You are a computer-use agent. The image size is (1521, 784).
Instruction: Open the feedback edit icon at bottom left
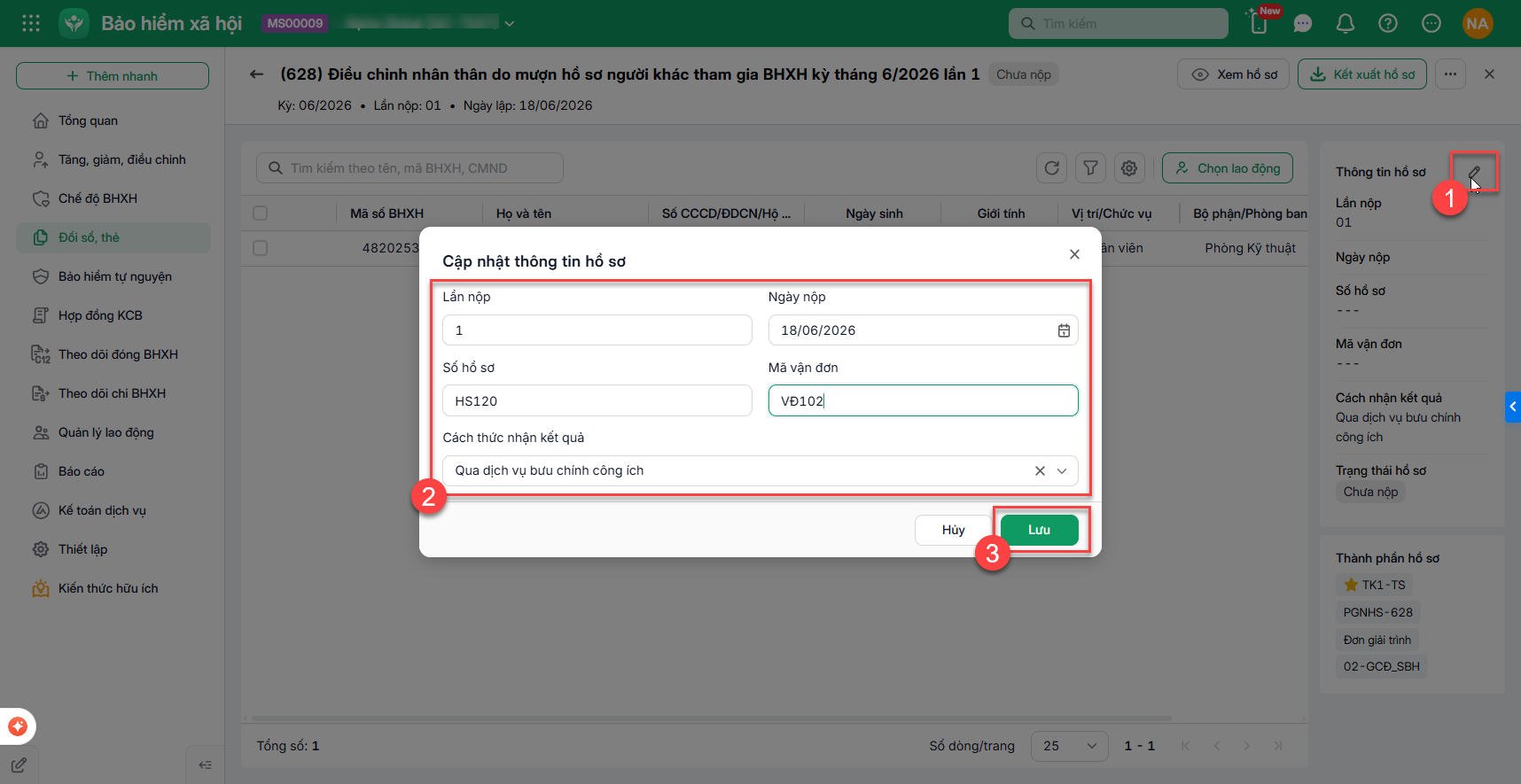pyautogui.click(x=19, y=765)
